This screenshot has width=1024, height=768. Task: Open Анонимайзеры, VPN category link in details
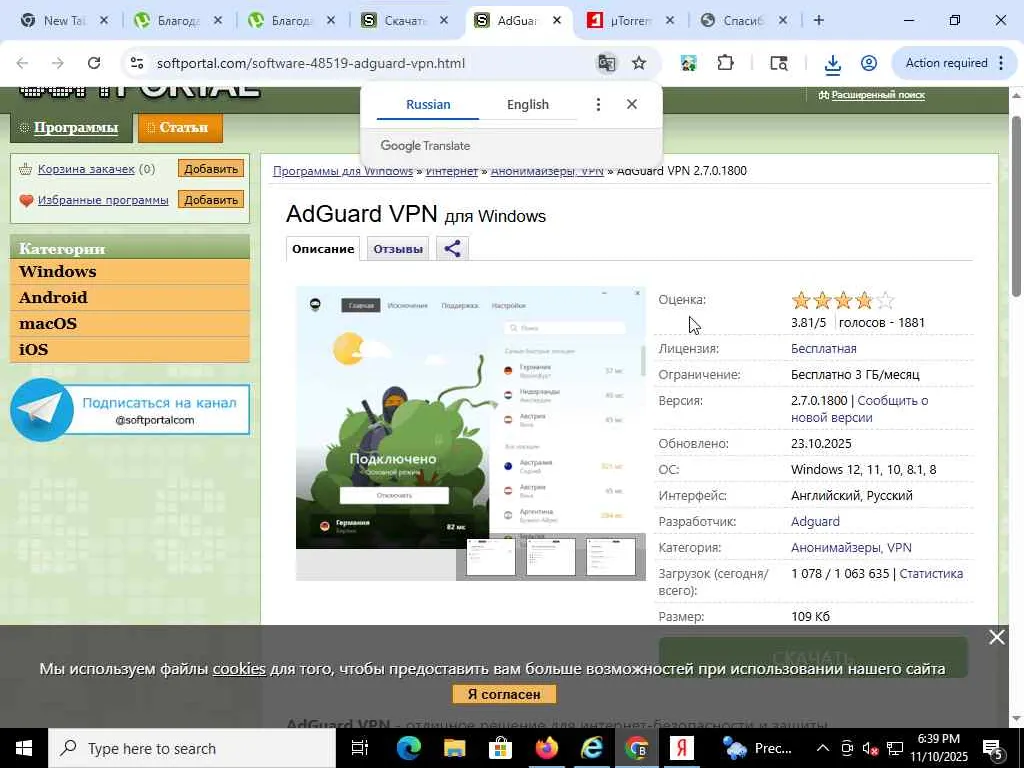point(851,548)
